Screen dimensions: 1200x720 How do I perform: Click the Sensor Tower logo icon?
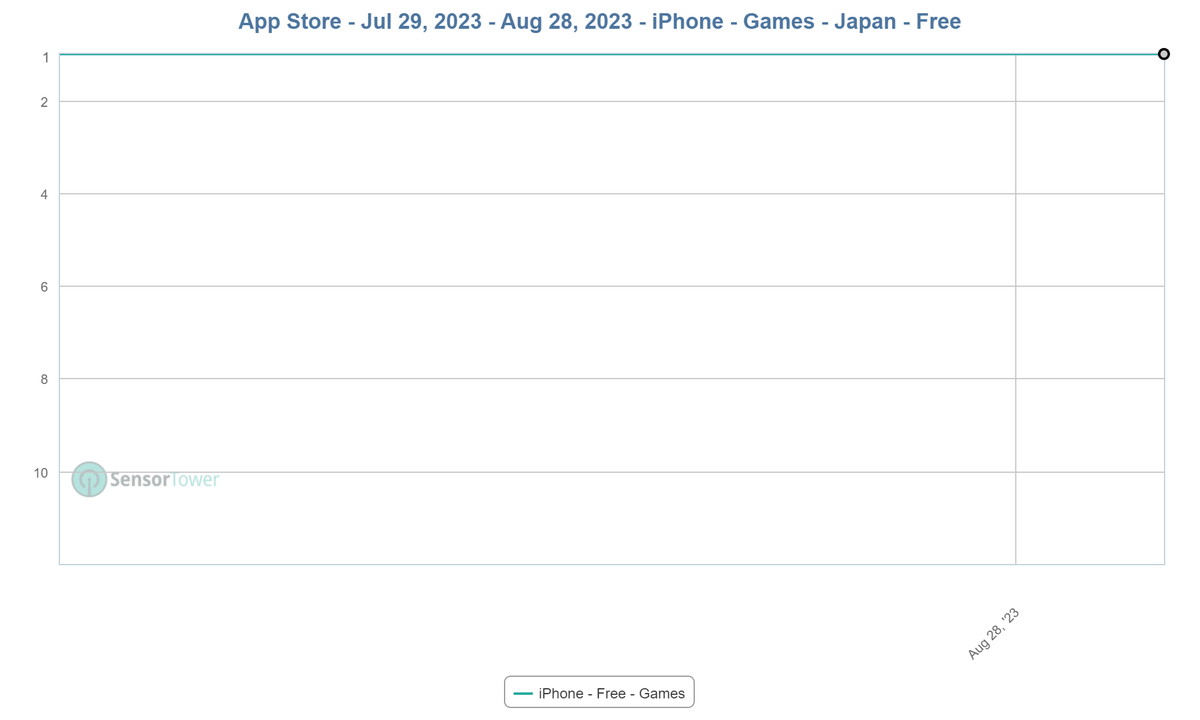pos(89,480)
